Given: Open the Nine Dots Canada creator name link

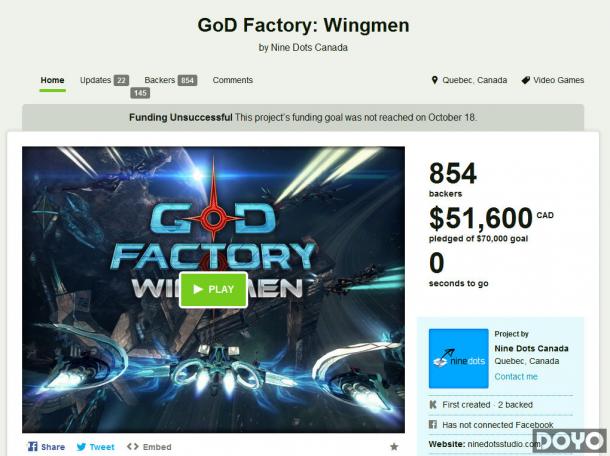Looking at the screenshot, I should 531,348.
